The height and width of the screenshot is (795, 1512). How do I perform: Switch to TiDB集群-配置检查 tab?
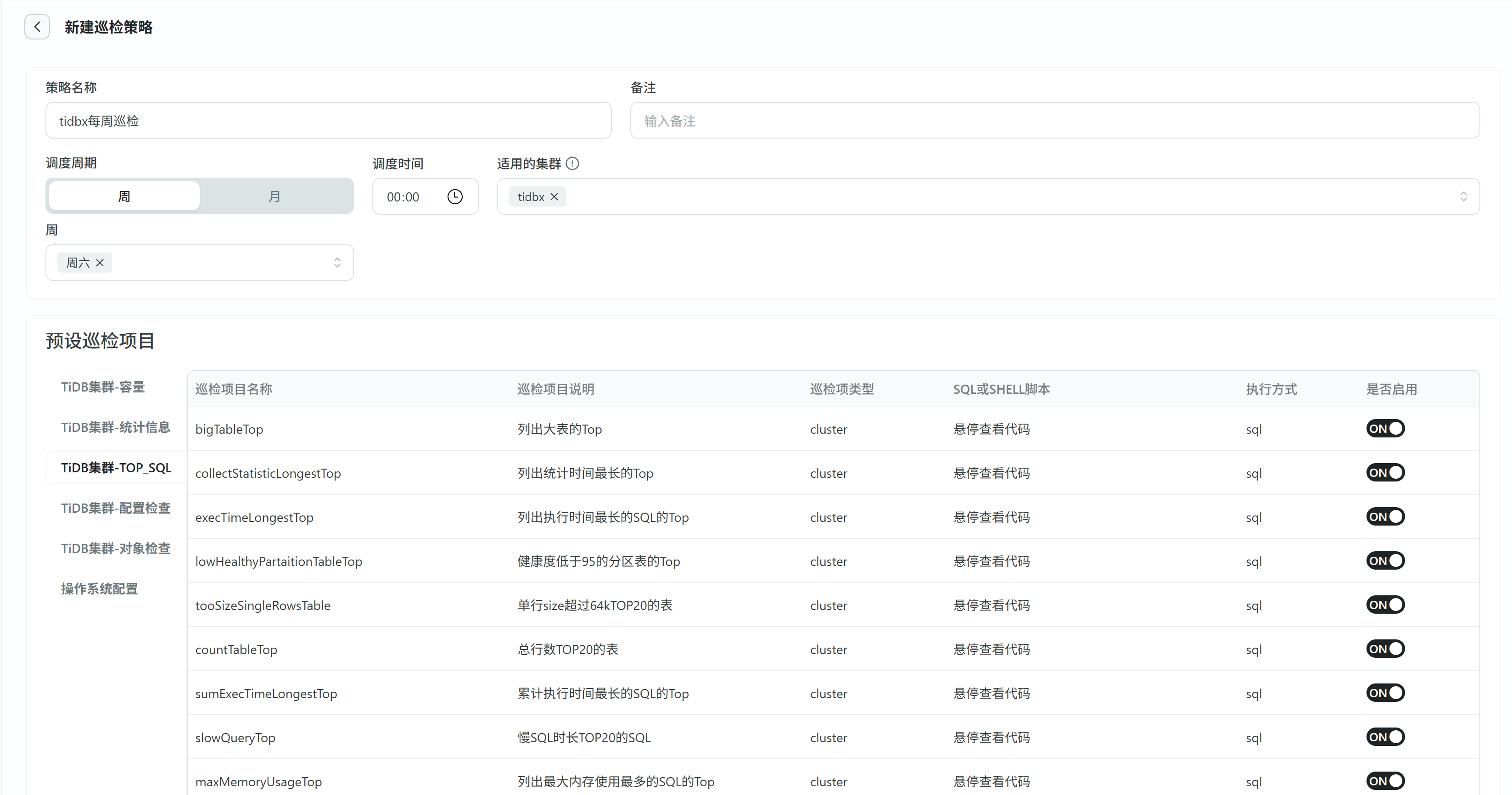tap(116, 508)
